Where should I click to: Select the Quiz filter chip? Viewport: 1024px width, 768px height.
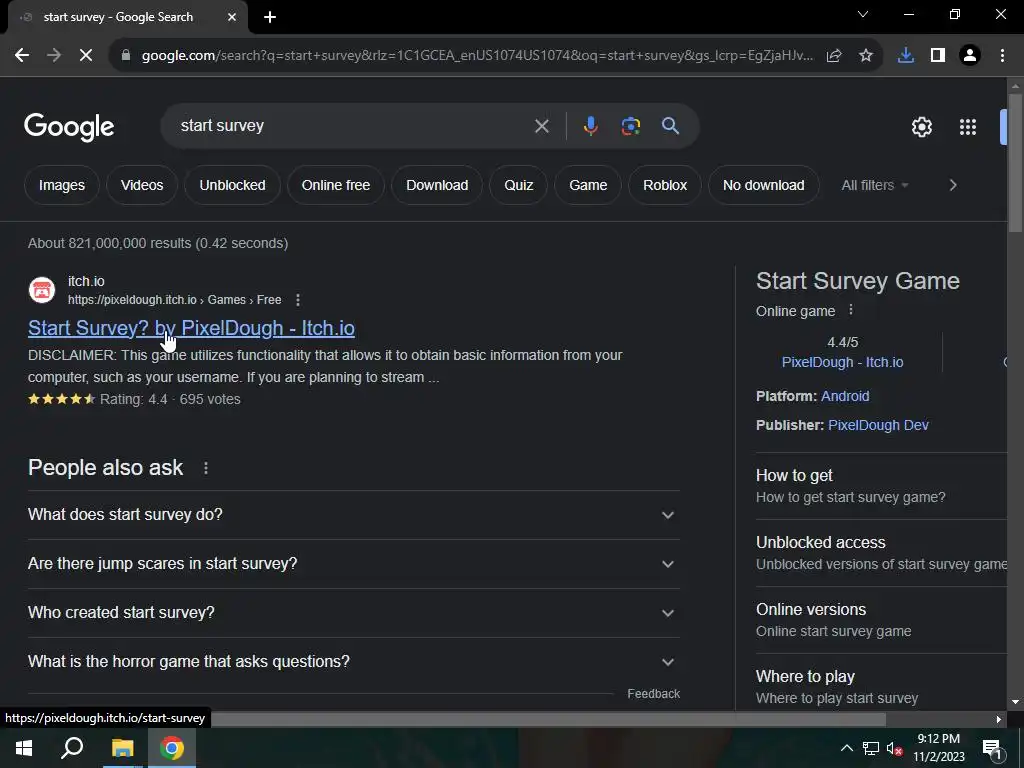[519, 185]
